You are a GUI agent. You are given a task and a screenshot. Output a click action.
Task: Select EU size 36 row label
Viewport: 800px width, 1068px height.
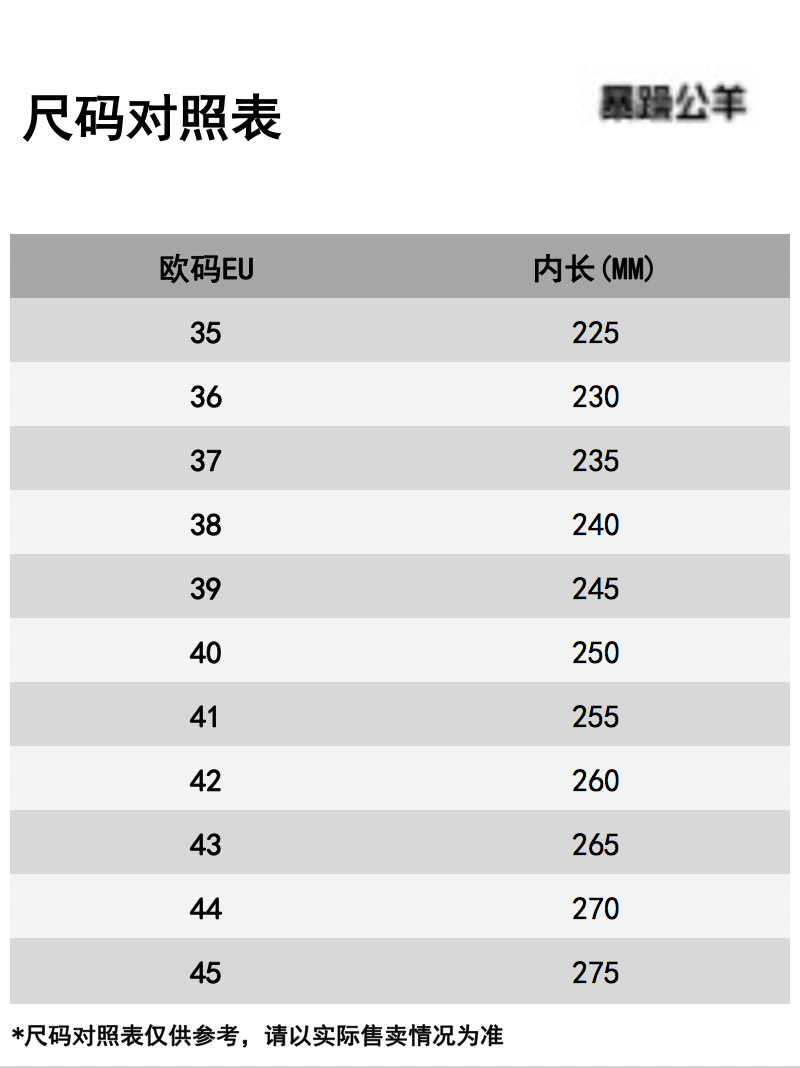[x=206, y=396]
